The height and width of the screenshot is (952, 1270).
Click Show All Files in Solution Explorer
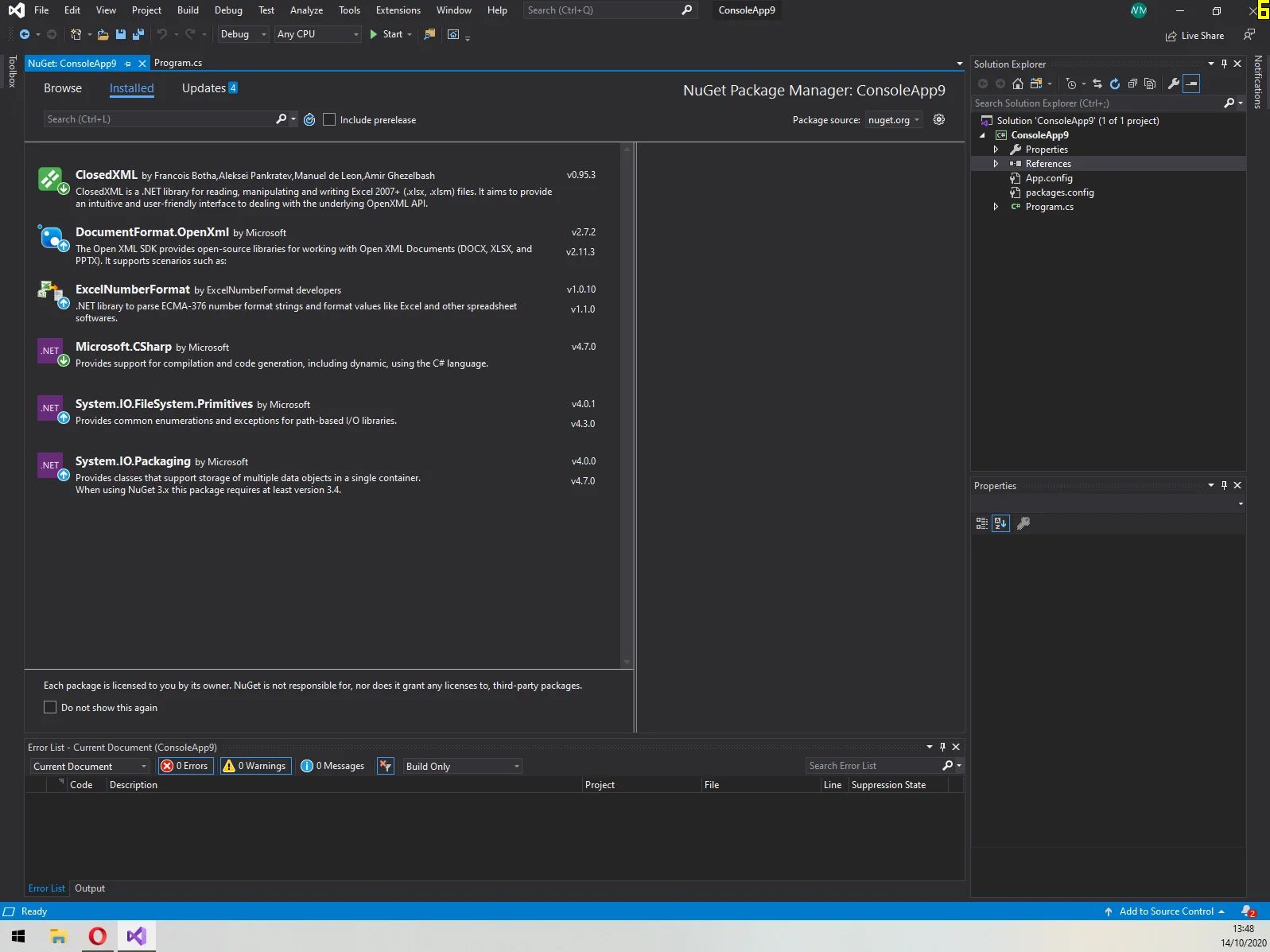click(x=1150, y=84)
